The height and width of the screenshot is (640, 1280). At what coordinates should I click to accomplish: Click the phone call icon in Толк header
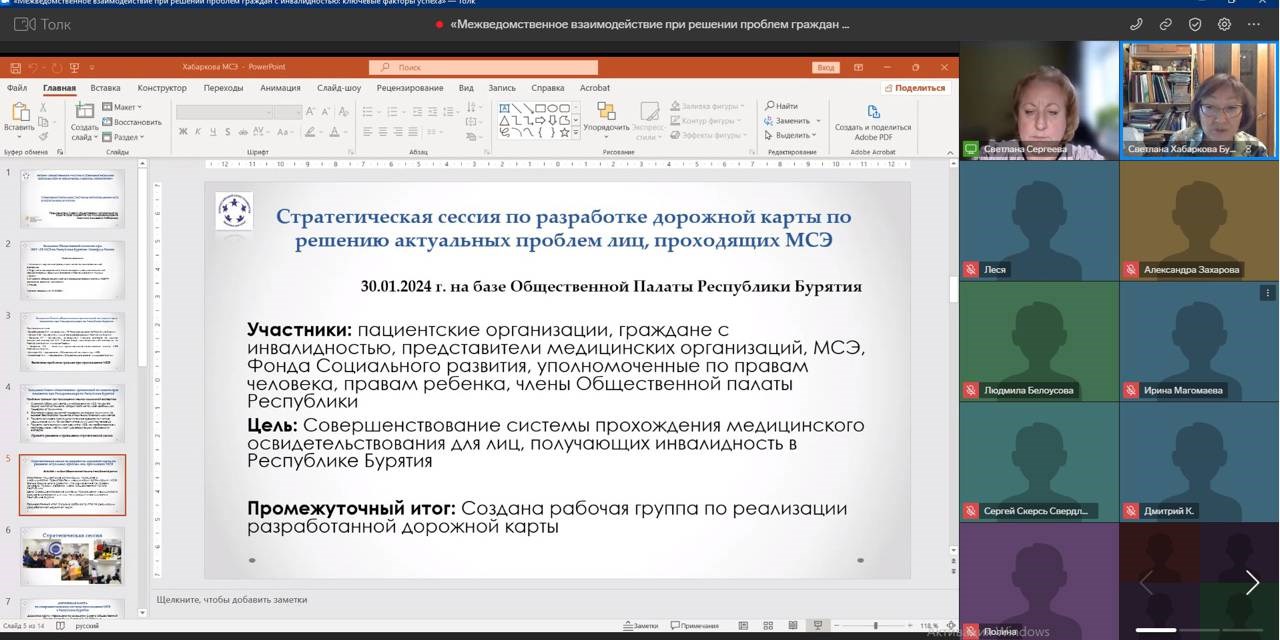1136,24
